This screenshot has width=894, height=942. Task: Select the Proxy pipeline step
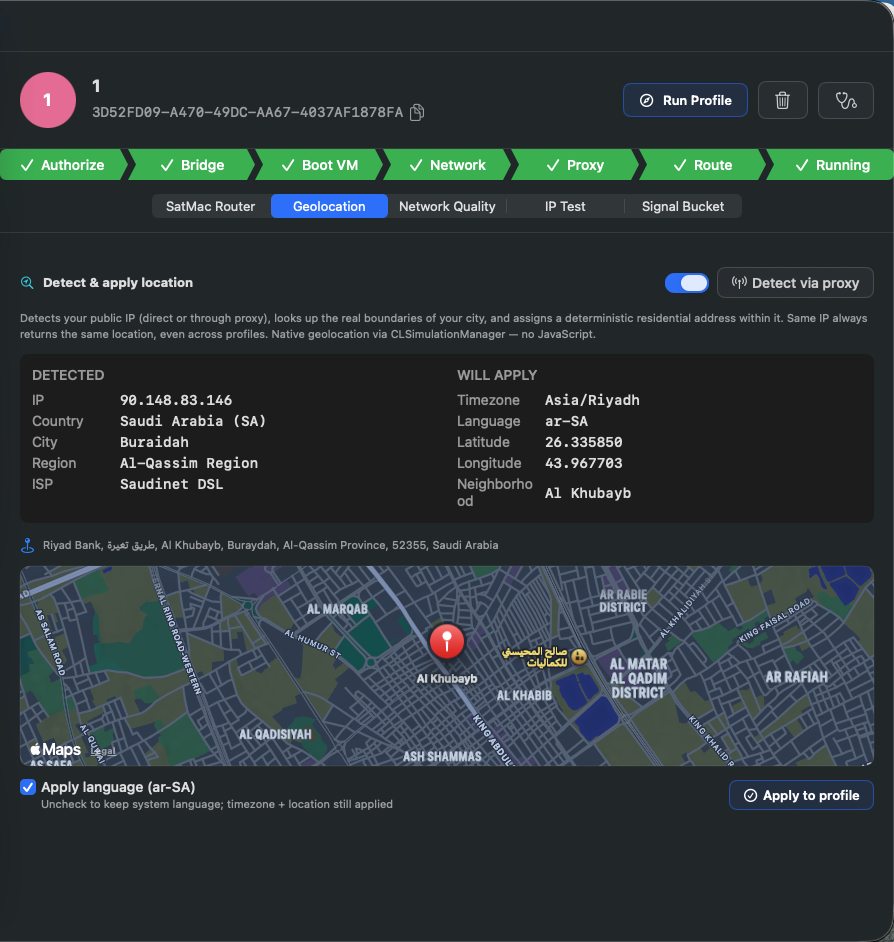coord(575,165)
